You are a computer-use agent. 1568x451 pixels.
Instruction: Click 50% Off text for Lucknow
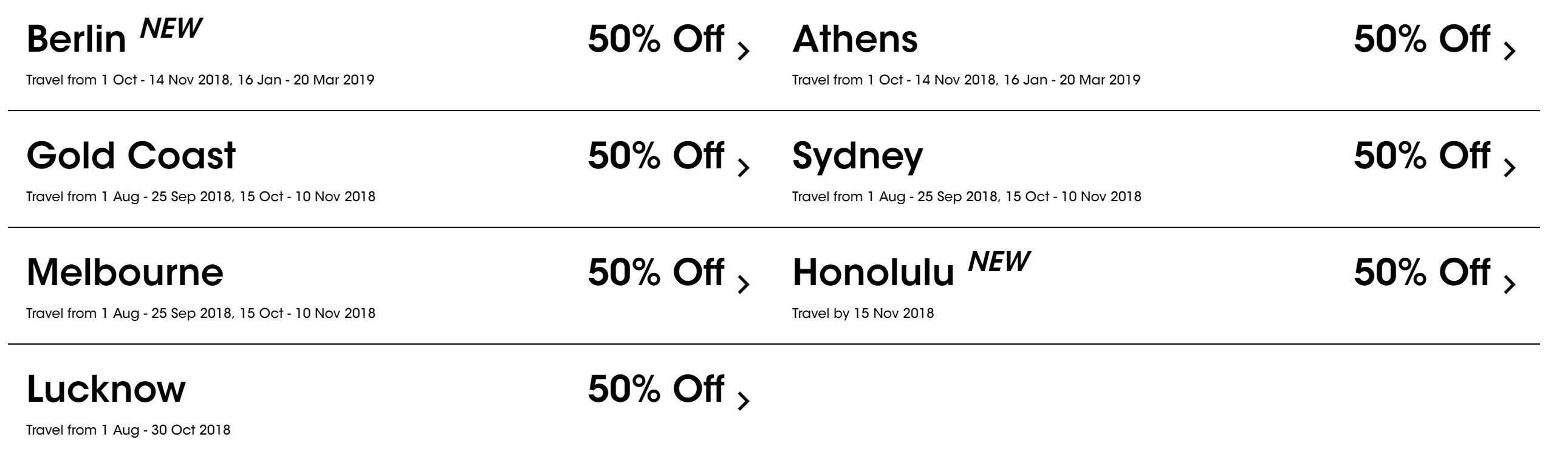point(656,389)
